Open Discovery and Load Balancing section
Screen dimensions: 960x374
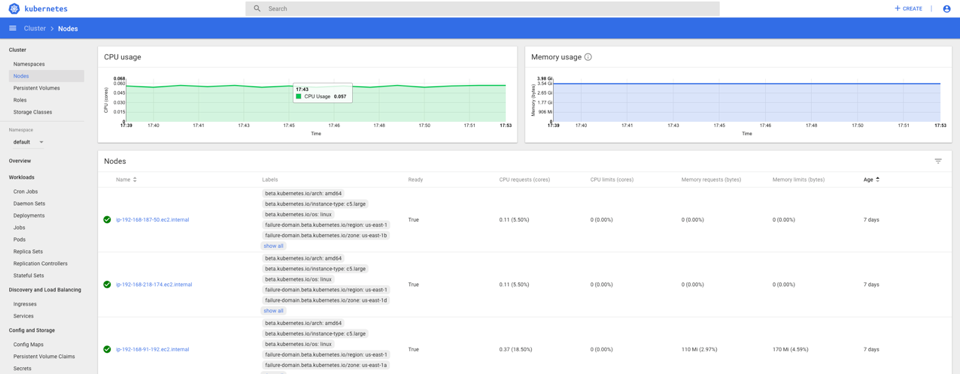pos(45,290)
